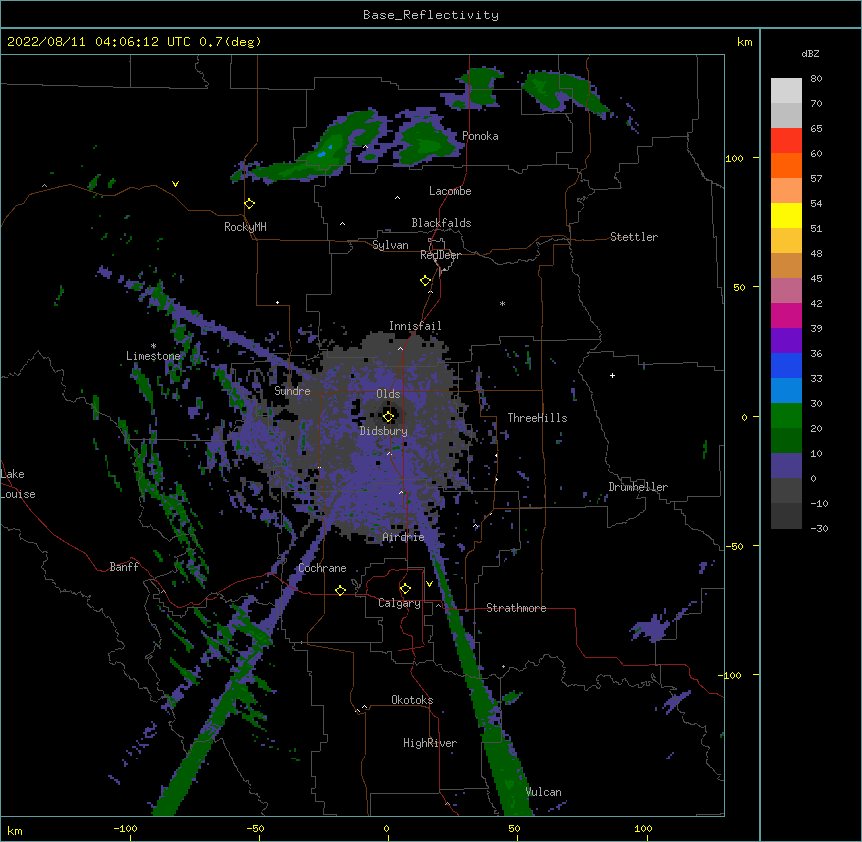Click the Base_Reflectivity title text
The height and width of the screenshot is (842, 862).
pyautogui.click(x=431, y=15)
